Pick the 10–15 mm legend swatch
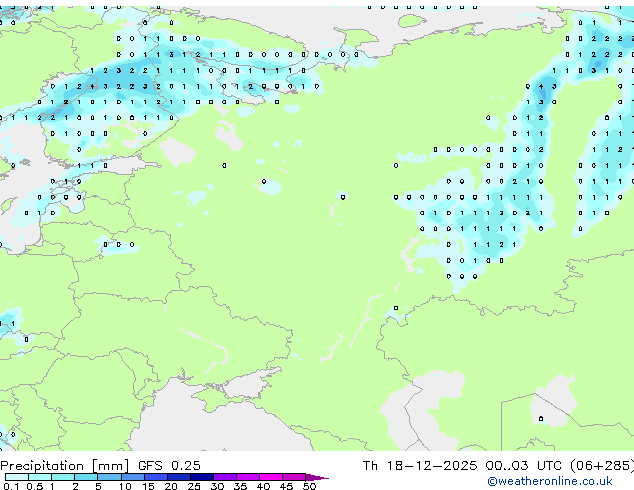Image resolution: width=634 pixels, height=490 pixels. [133, 477]
